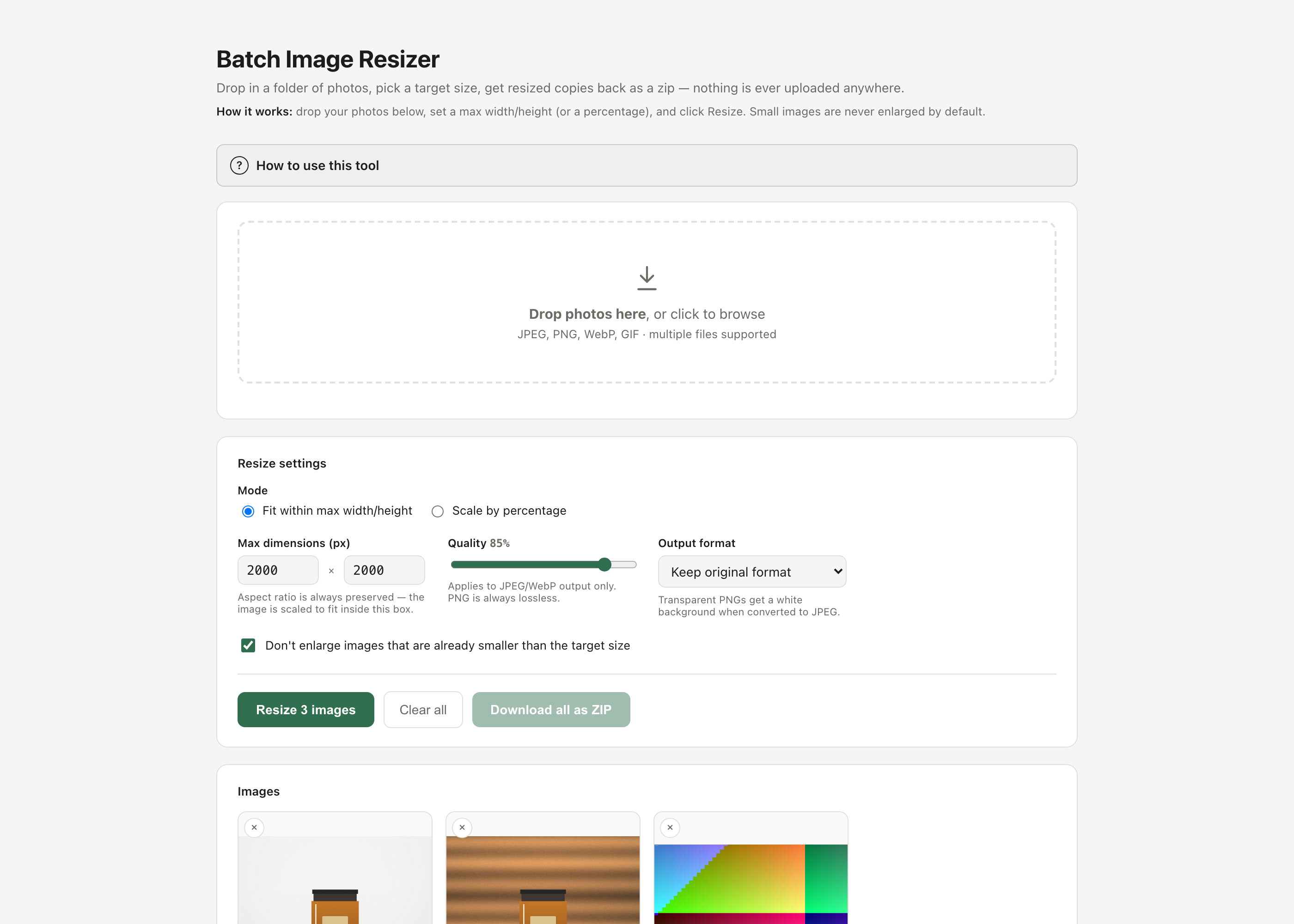This screenshot has height=924, width=1294.
Task: Click the max width input field
Action: pyautogui.click(x=278, y=570)
